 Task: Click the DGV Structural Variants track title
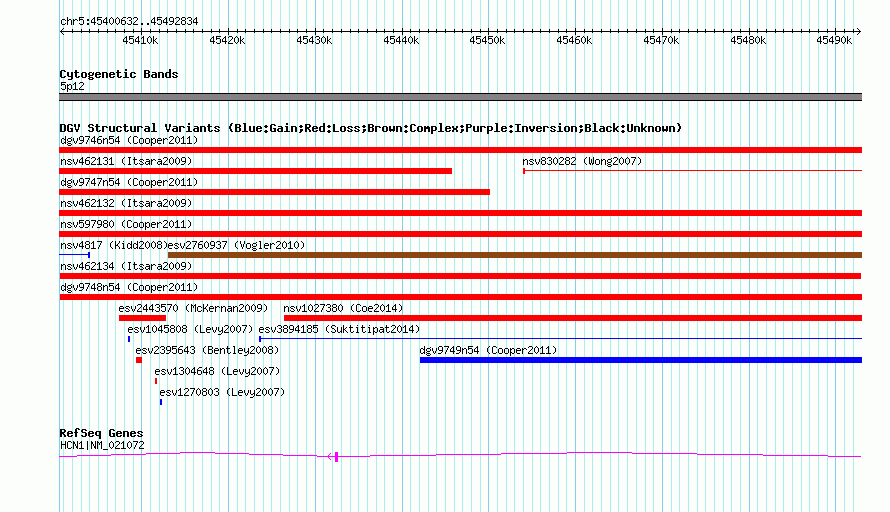(371, 128)
